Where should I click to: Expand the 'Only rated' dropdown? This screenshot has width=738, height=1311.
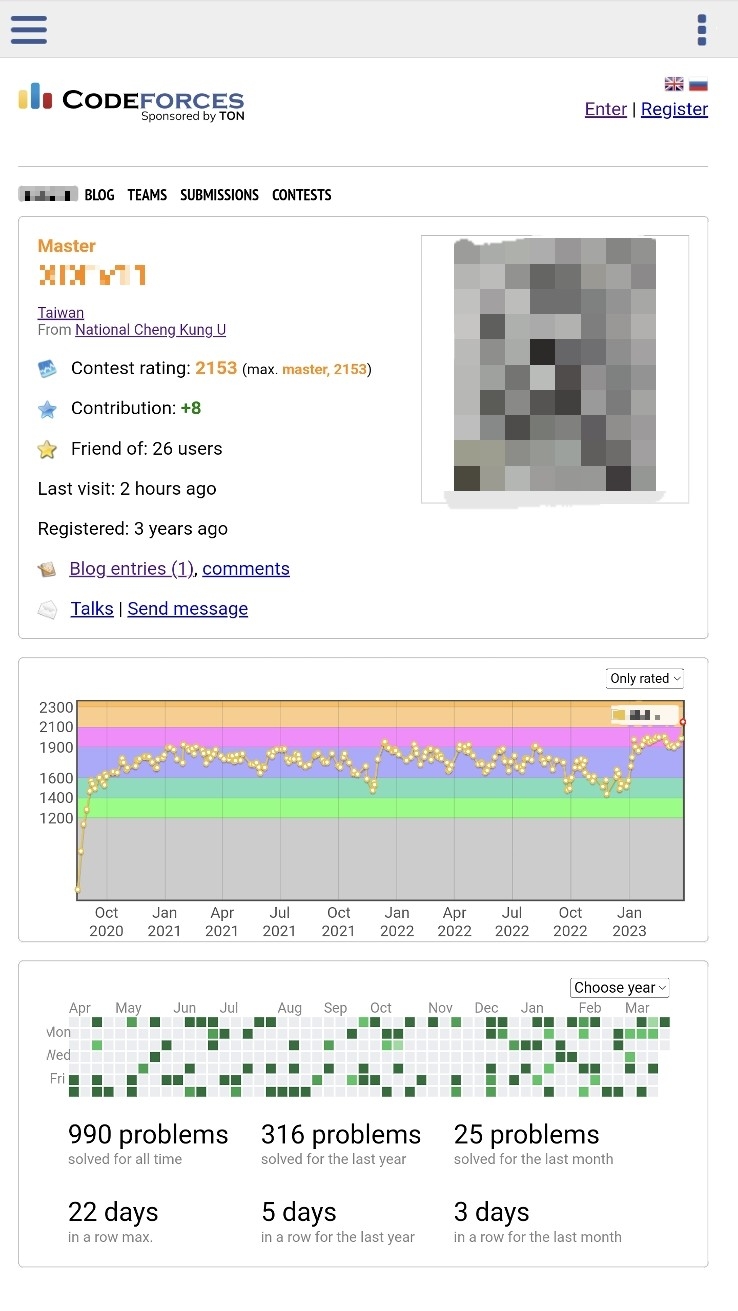pyautogui.click(x=645, y=678)
